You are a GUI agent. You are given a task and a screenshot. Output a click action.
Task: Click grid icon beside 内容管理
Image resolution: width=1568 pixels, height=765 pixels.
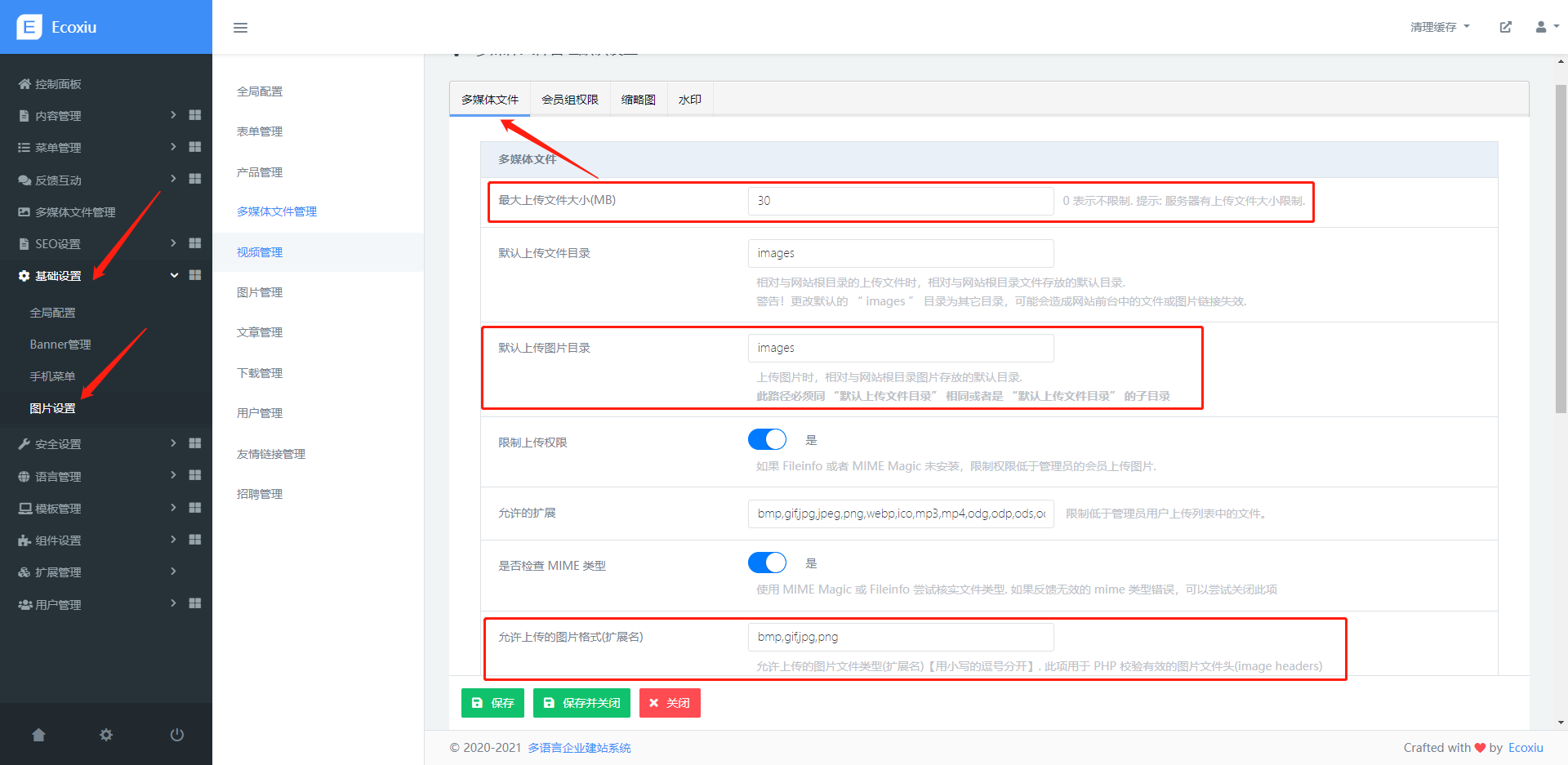pyautogui.click(x=195, y=115)
